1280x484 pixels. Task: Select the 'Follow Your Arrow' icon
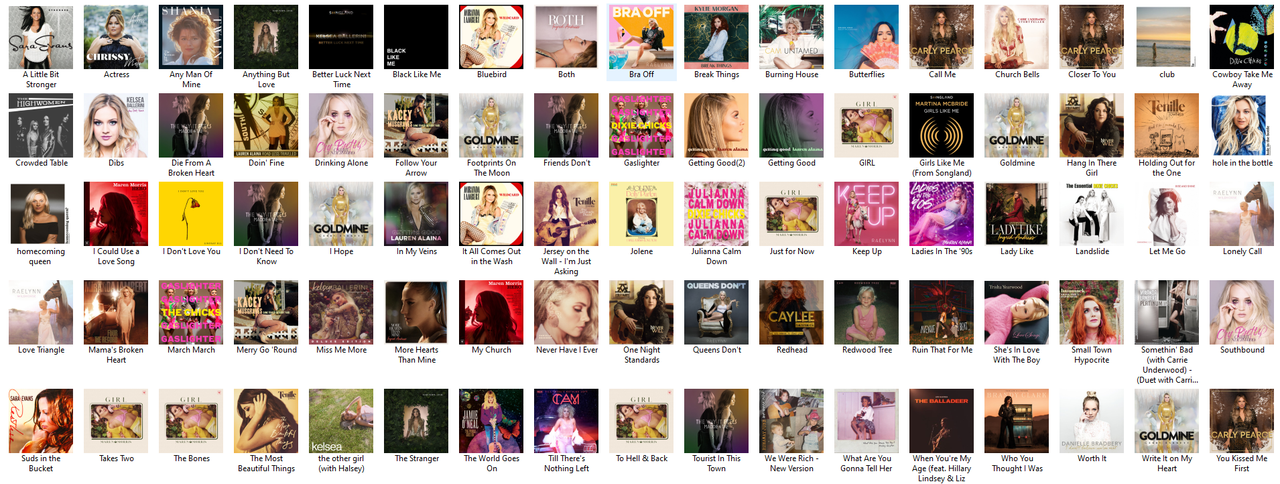416,125
